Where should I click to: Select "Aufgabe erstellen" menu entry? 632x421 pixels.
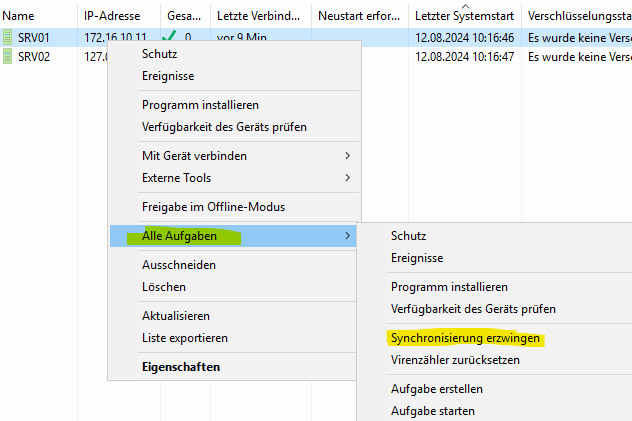point(437,389)
